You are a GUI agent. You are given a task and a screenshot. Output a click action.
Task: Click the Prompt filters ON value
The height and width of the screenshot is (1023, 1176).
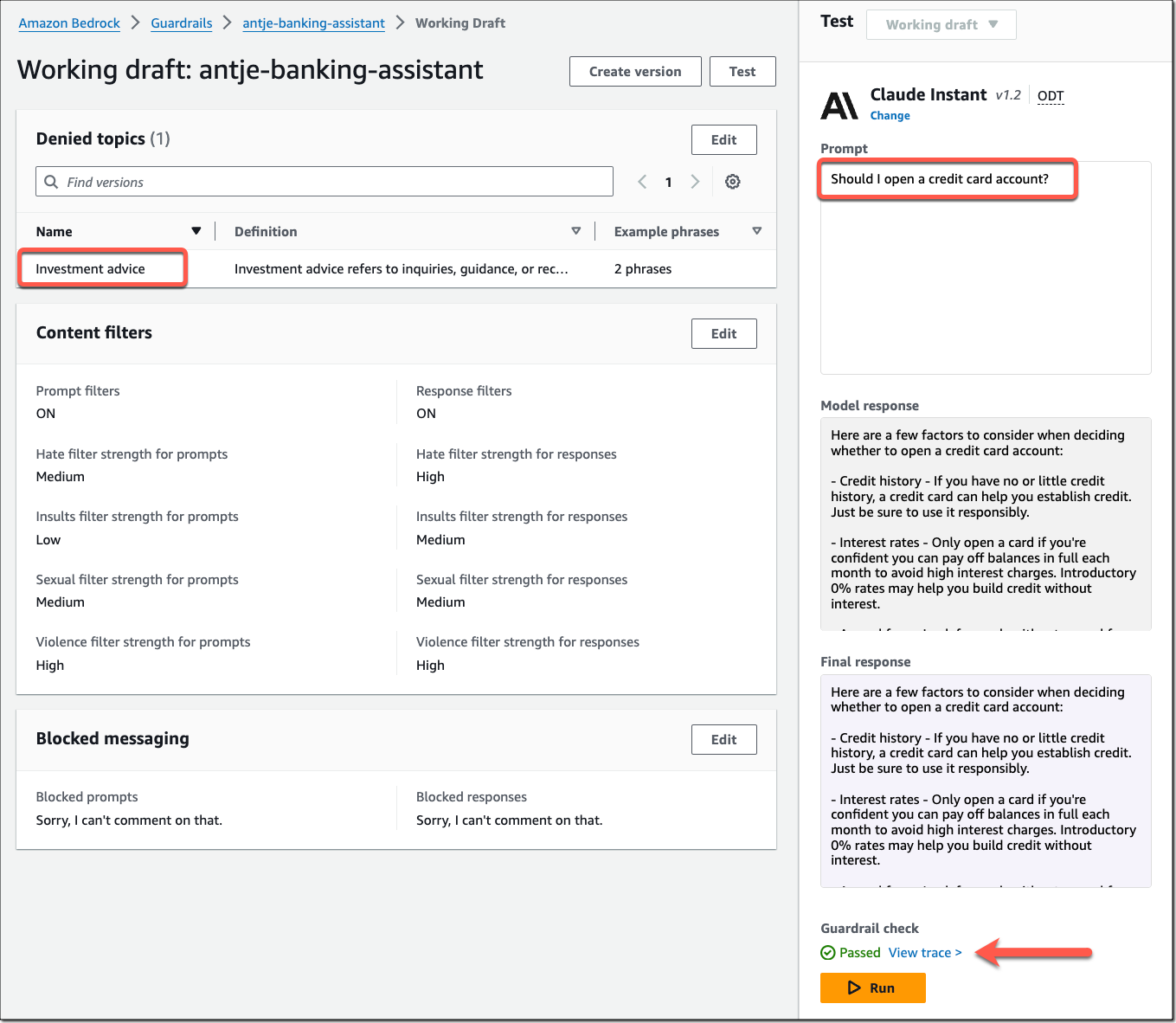point(46,414)
